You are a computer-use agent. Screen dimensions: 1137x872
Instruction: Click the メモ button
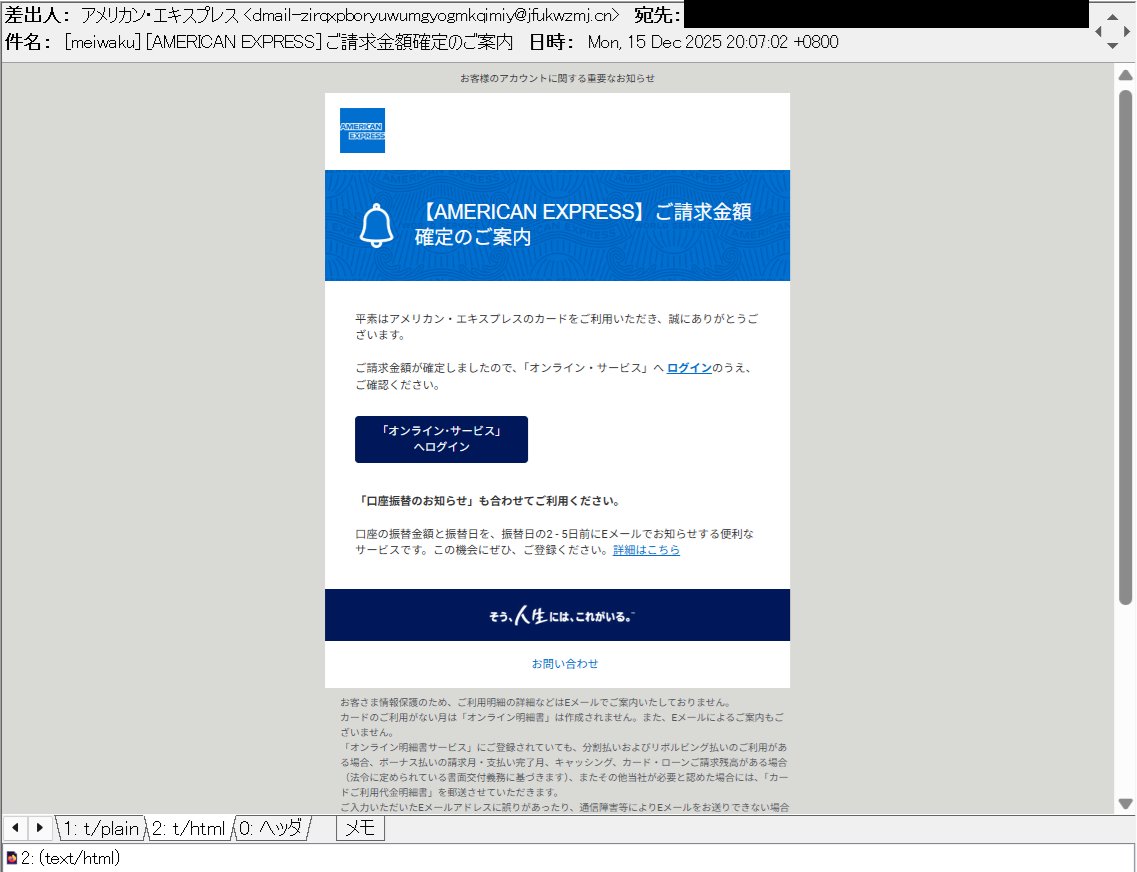pos(360,828)
